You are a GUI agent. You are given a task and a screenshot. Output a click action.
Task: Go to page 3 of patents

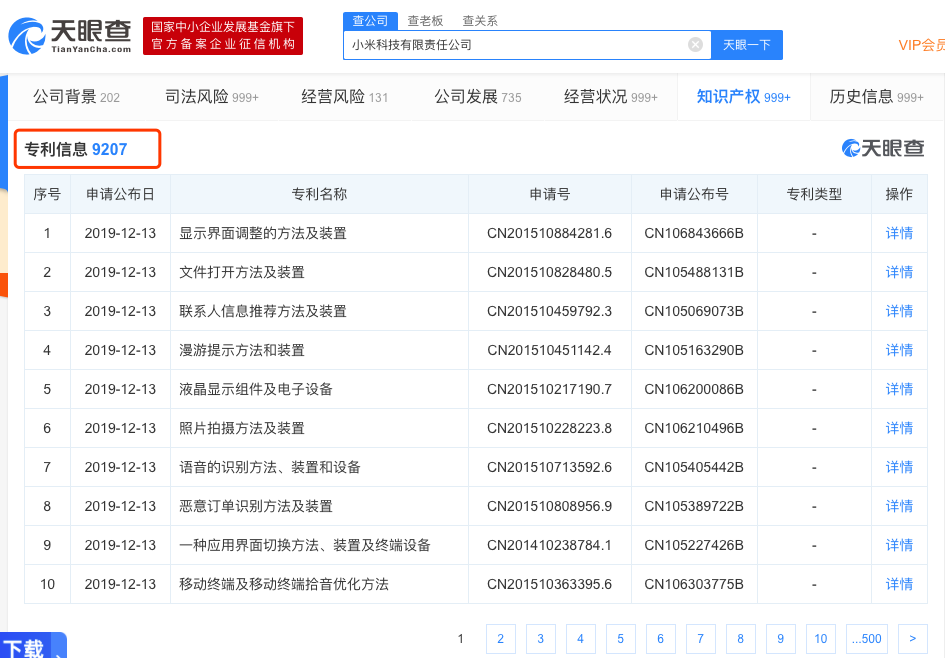click(541, 639)
